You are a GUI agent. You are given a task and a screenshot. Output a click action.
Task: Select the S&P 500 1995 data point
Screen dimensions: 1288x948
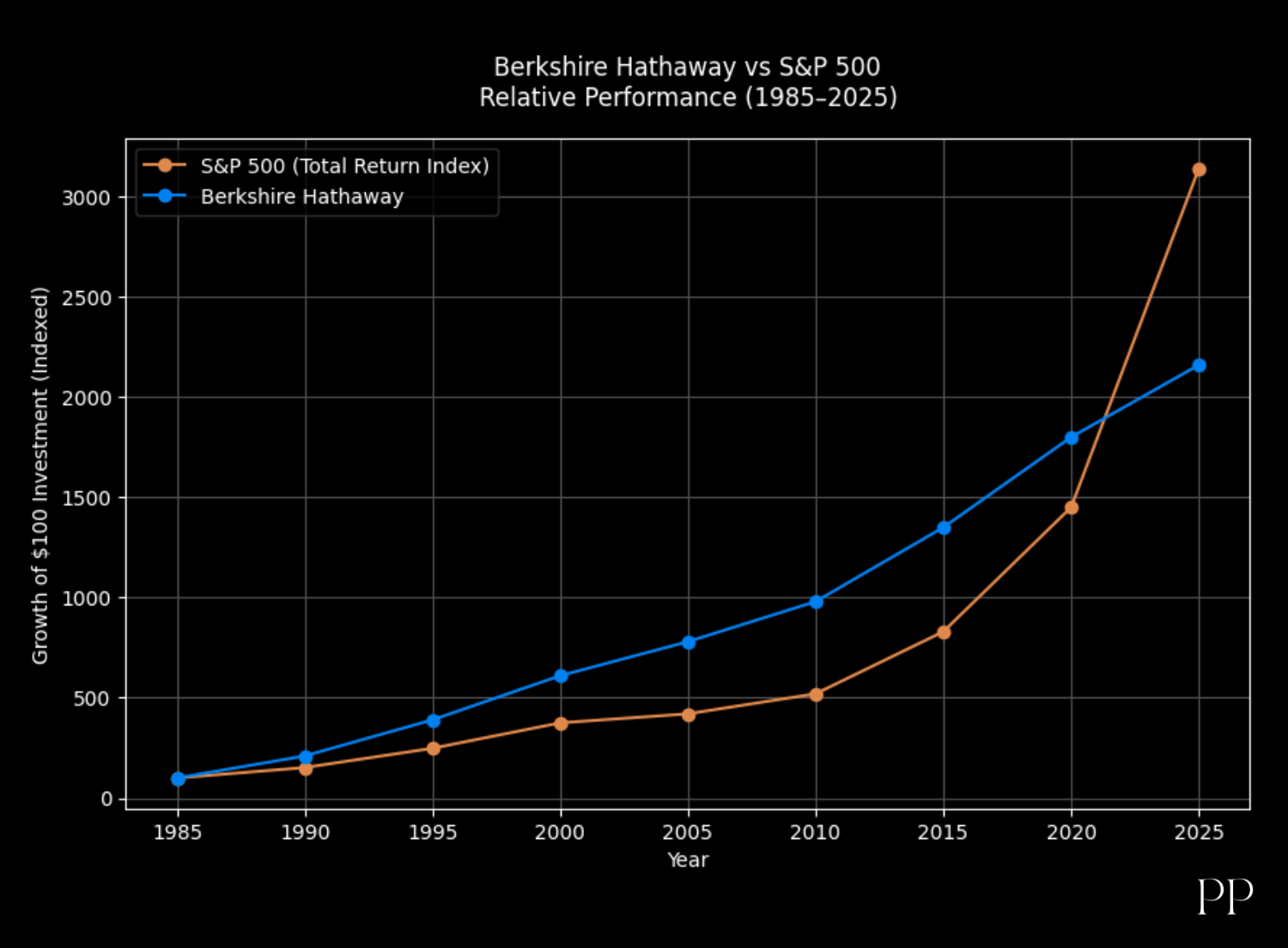[x=434, y=748]
